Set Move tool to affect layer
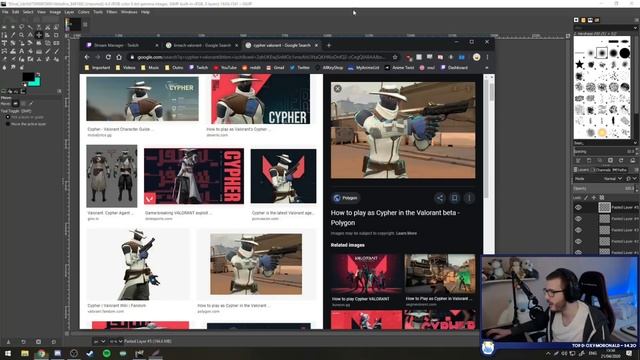 click(x=16, y=104)
